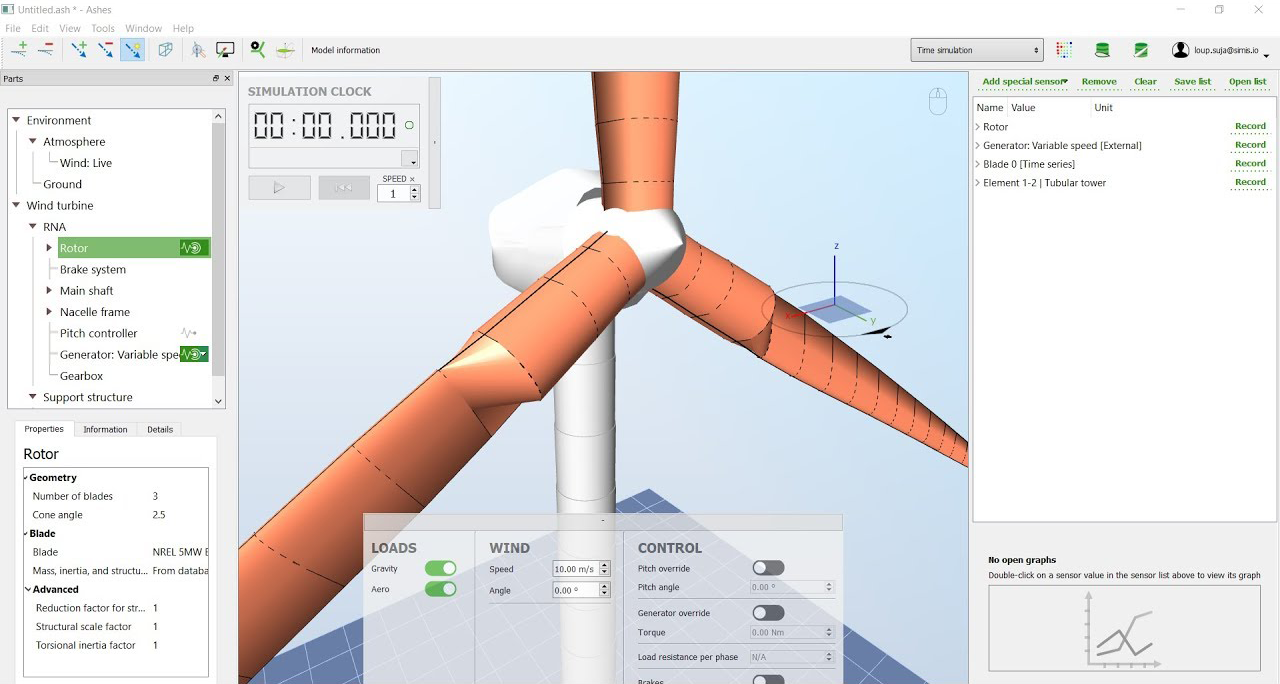Float the Parts panel with undock icon
This screenshot has width=1280, height=684.
pyautogui.click(x=216, y=78)
